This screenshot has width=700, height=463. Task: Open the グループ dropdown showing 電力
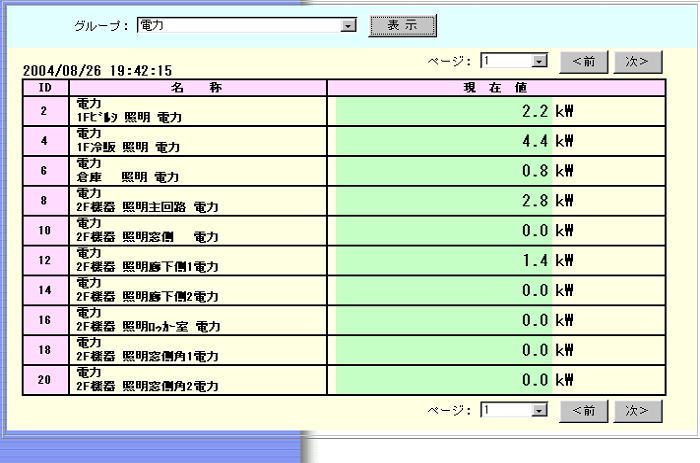247,25
